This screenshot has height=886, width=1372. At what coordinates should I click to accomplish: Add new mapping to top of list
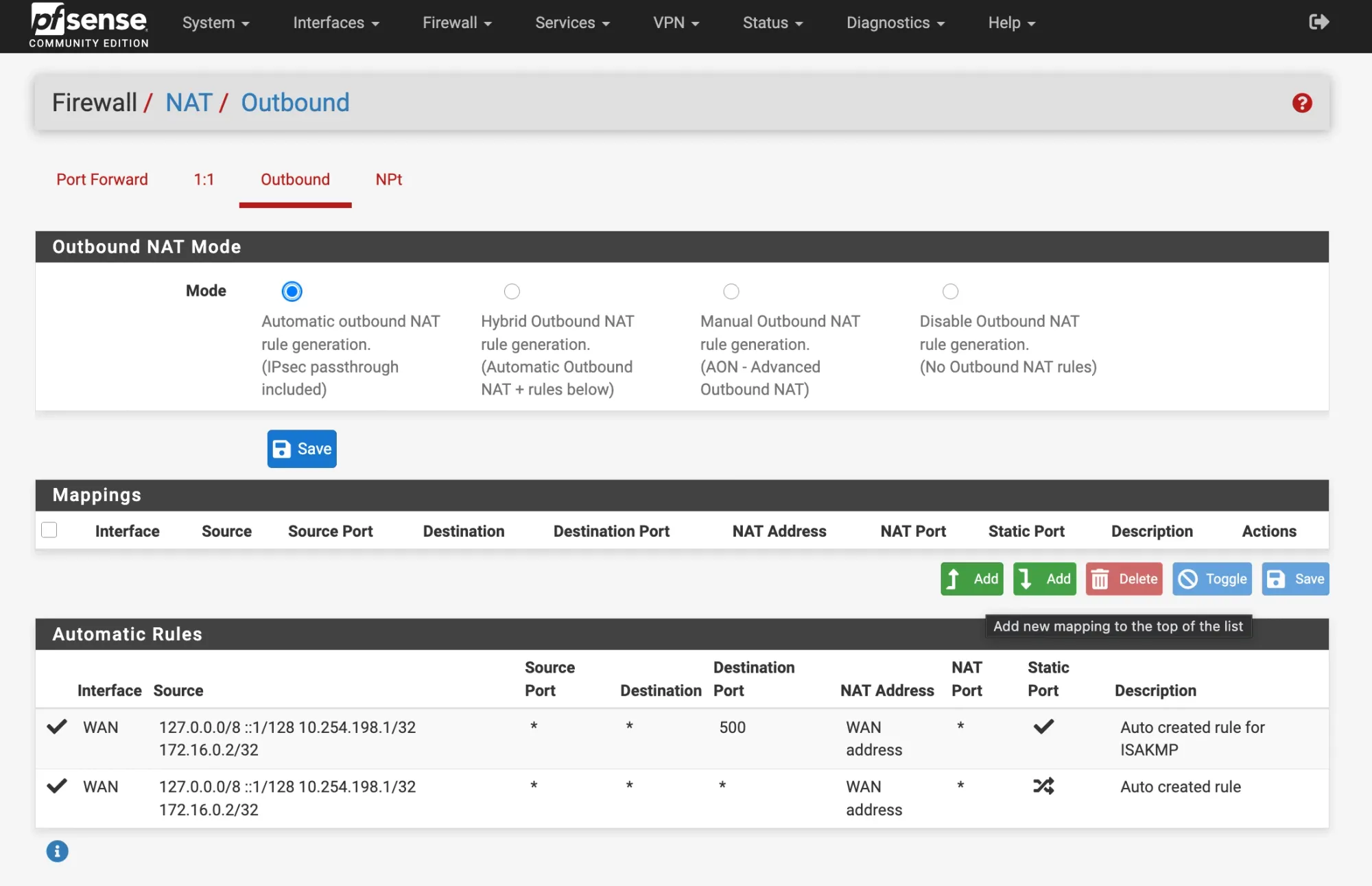tap(972, 579)
